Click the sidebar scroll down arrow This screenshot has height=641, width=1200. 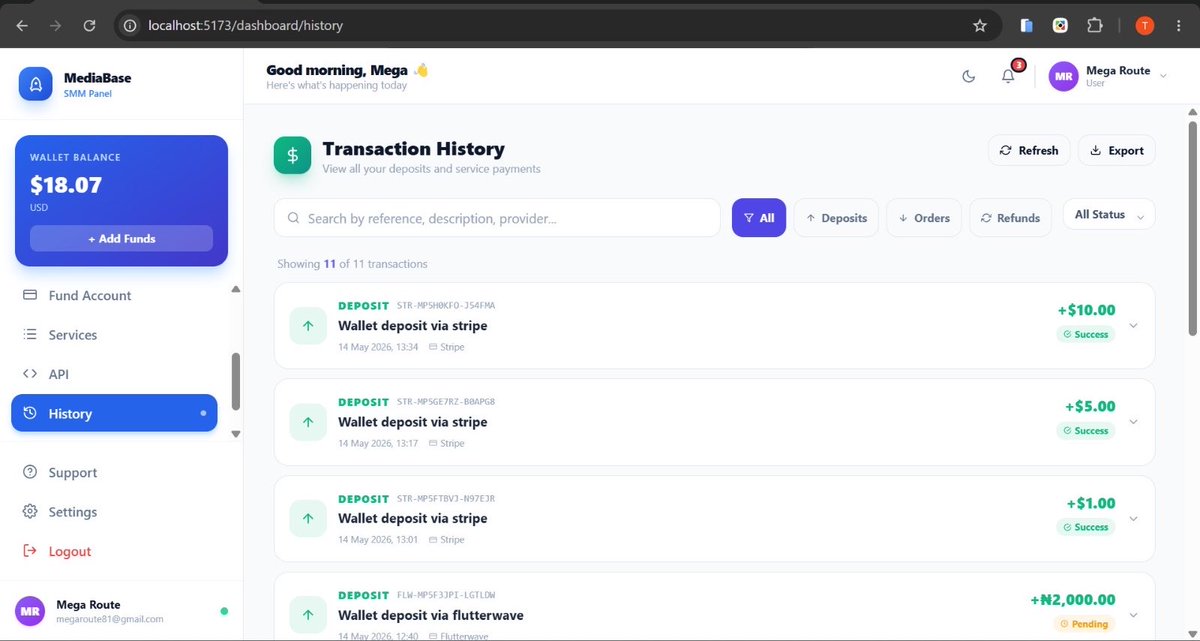tap(236, 434)
